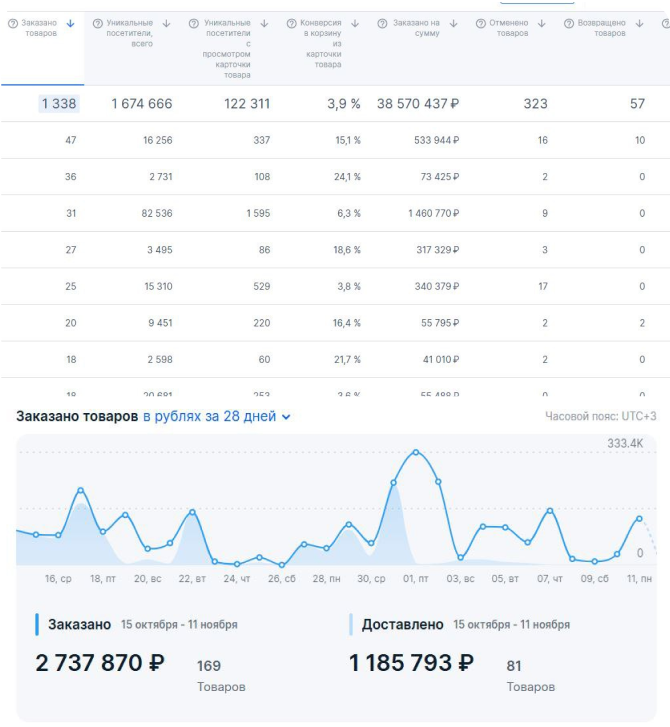Expand period chevron next to 28 дней
Screen dimensions: 670x727
[286, 417]
